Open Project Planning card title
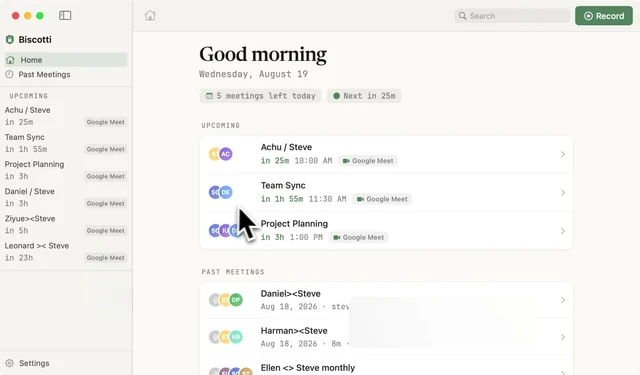Screen dimensions: 640x375 [x=294, y=224]
